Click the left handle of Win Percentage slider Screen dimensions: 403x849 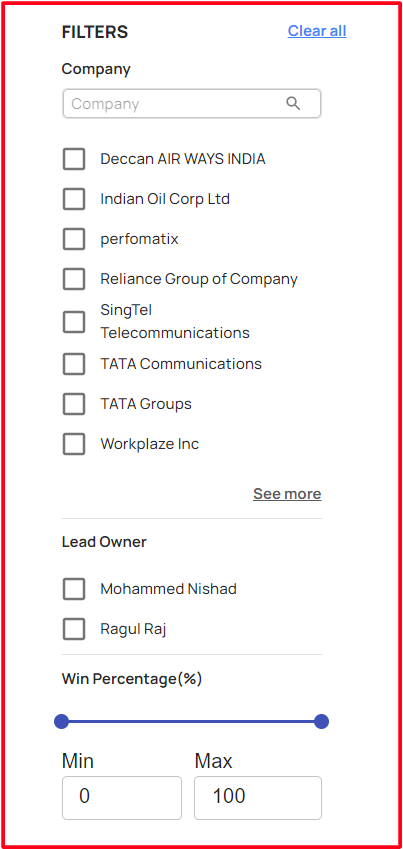(x=61, y=722)
